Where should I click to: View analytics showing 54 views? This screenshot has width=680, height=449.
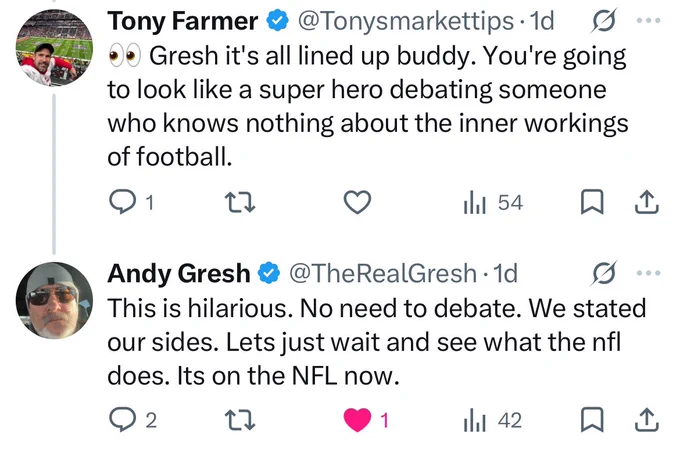tap(493, 203)
